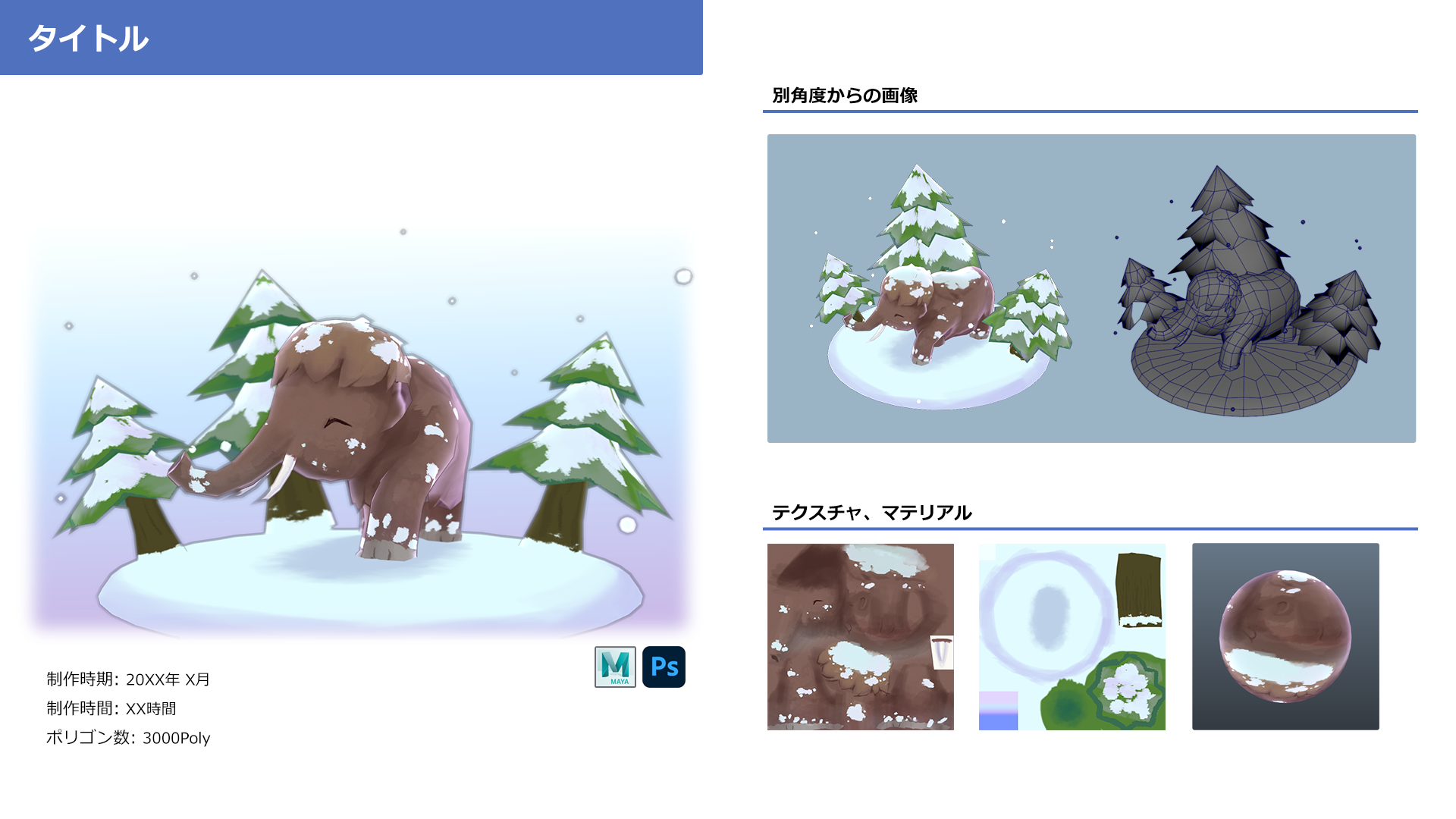Click the Photoshop Ps icon
1456x819 pixels.
tap(664, 667)
